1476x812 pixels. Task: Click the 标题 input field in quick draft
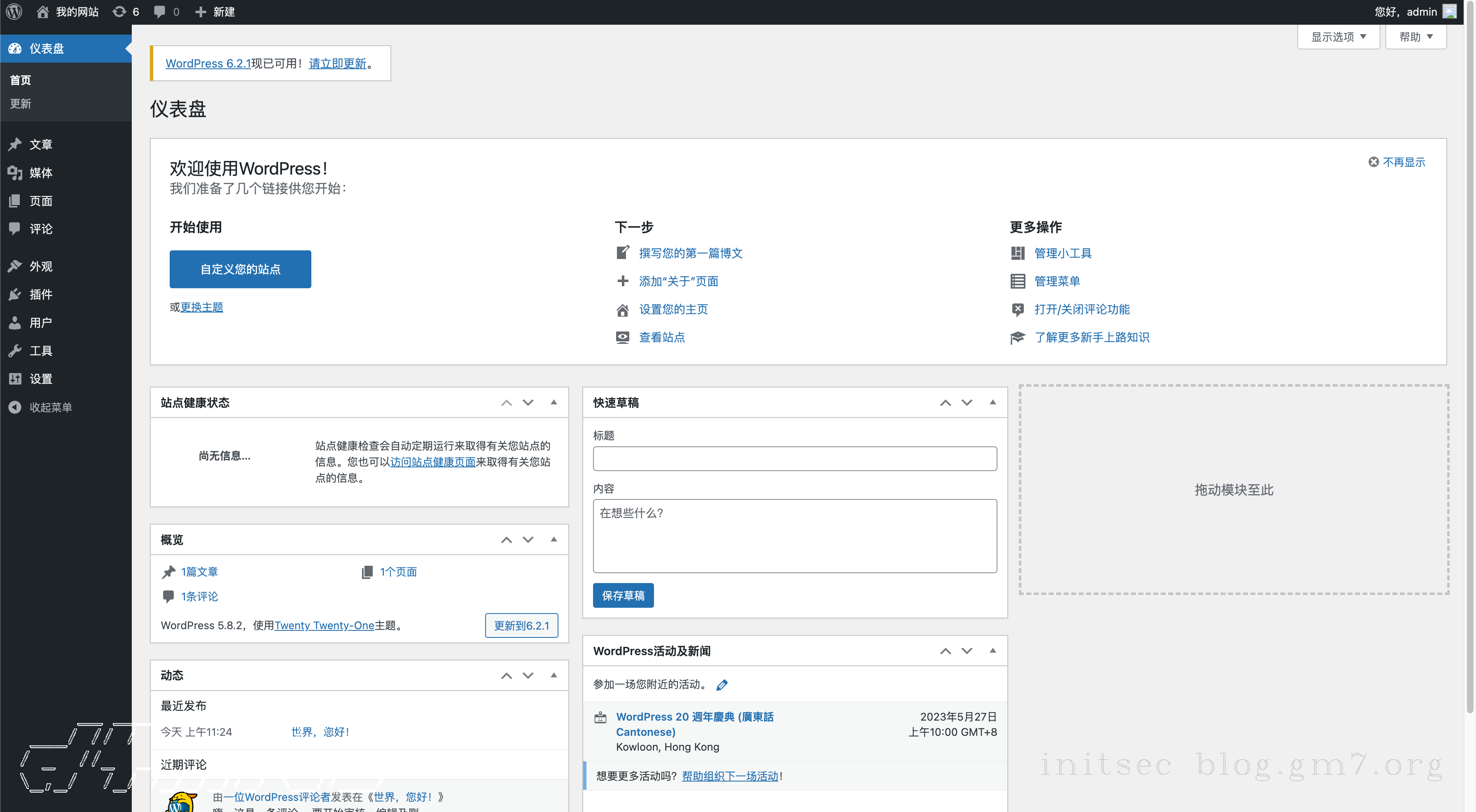tap(794, 458)
